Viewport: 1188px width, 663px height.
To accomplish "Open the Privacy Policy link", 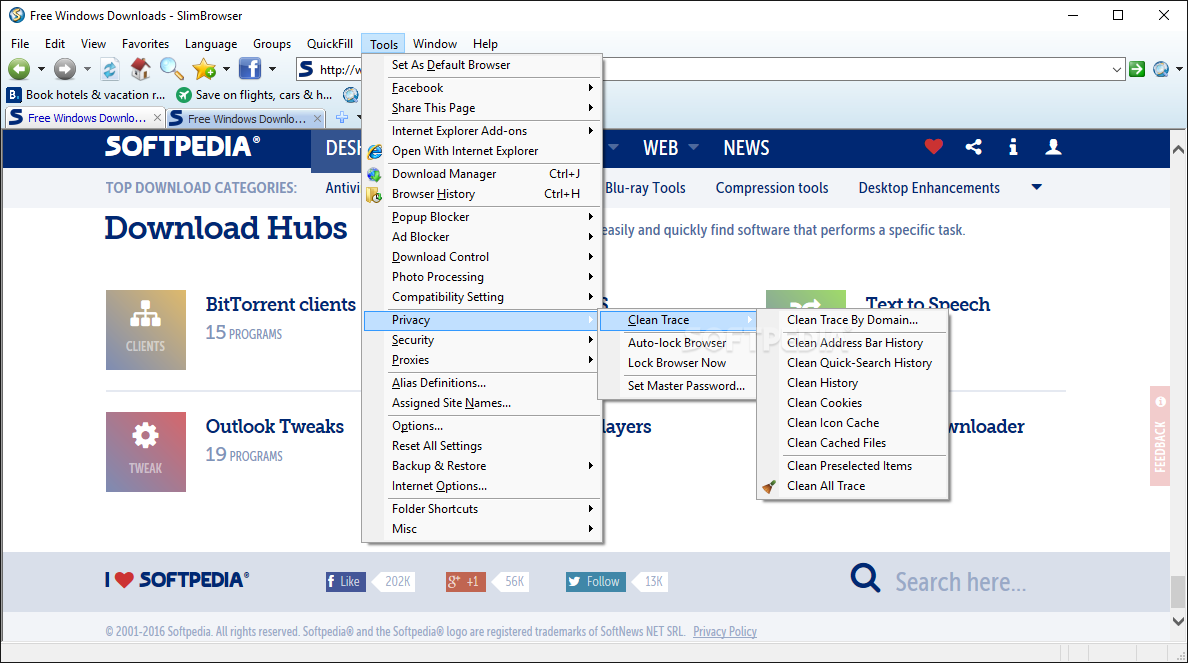I will click(x=725, y=631).
